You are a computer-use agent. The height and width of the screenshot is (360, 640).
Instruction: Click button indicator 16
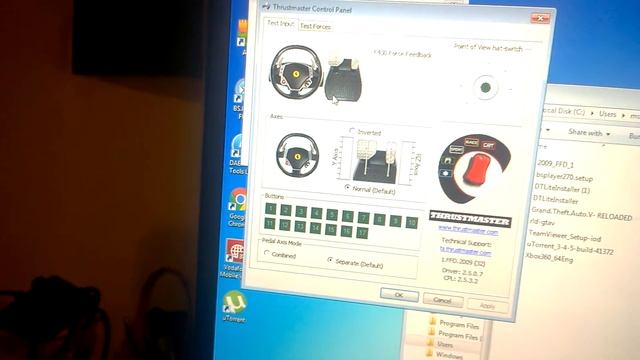tap(346, 231)
